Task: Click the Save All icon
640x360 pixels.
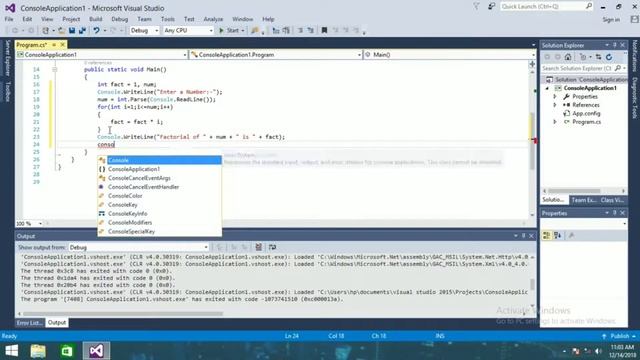Action: (x=82, y=31)
